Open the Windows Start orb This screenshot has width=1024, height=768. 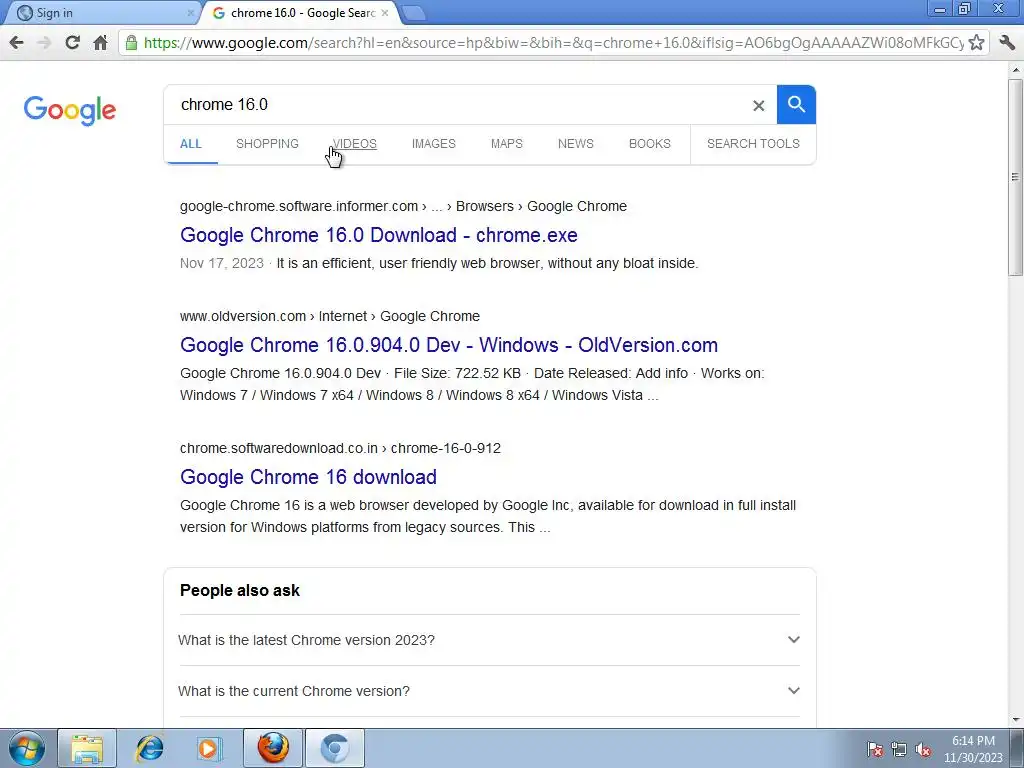(x=27, y=748)
